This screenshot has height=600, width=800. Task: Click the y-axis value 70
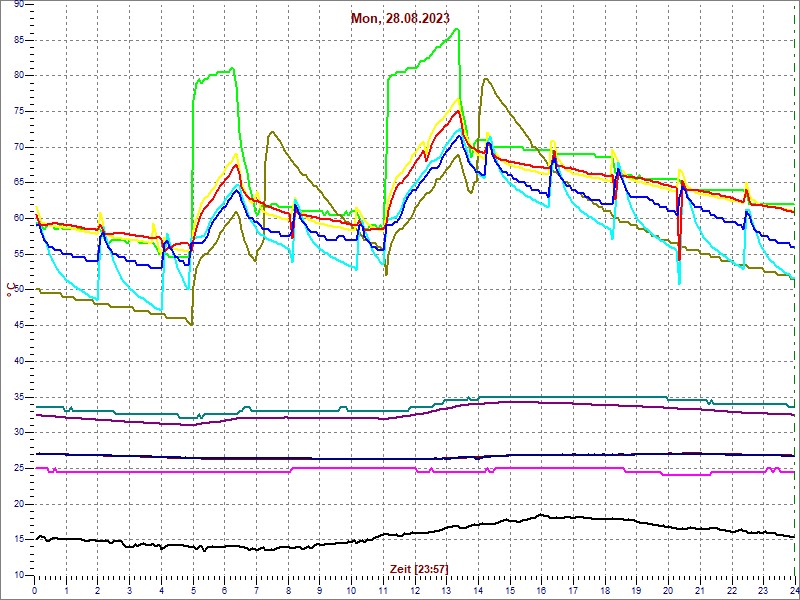[19, 147]
